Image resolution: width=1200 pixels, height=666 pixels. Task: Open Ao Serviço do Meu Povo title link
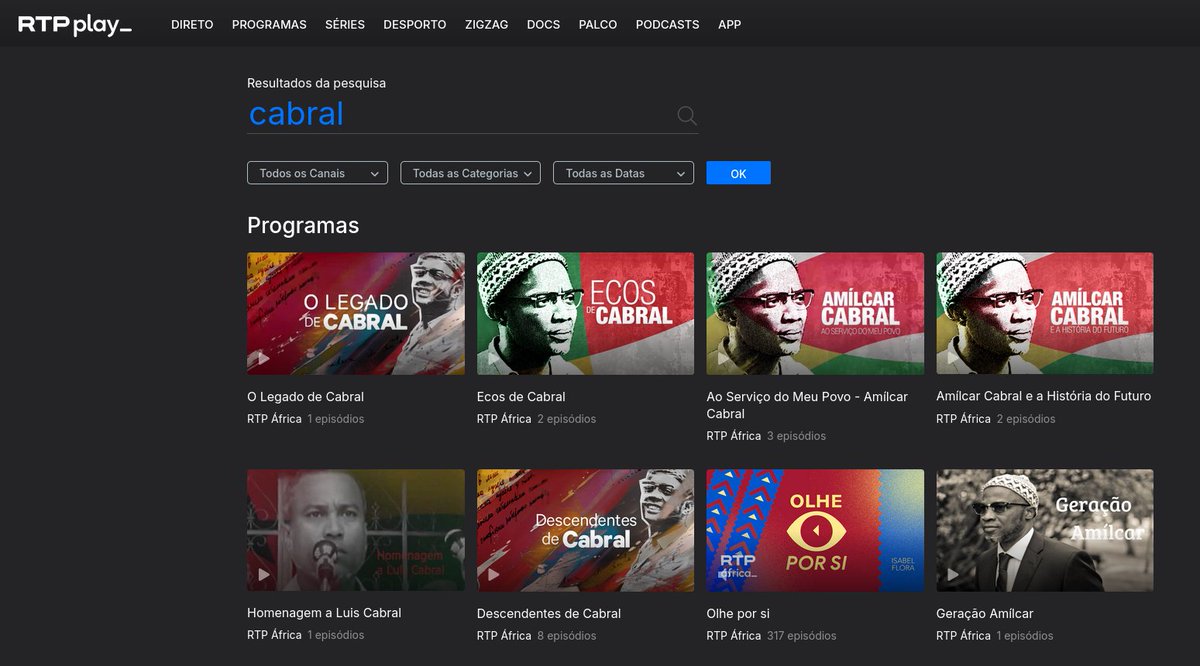point(807,405)
